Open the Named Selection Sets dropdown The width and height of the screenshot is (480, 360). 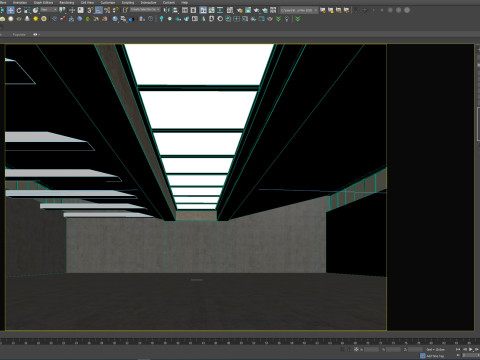pos(145,10)
